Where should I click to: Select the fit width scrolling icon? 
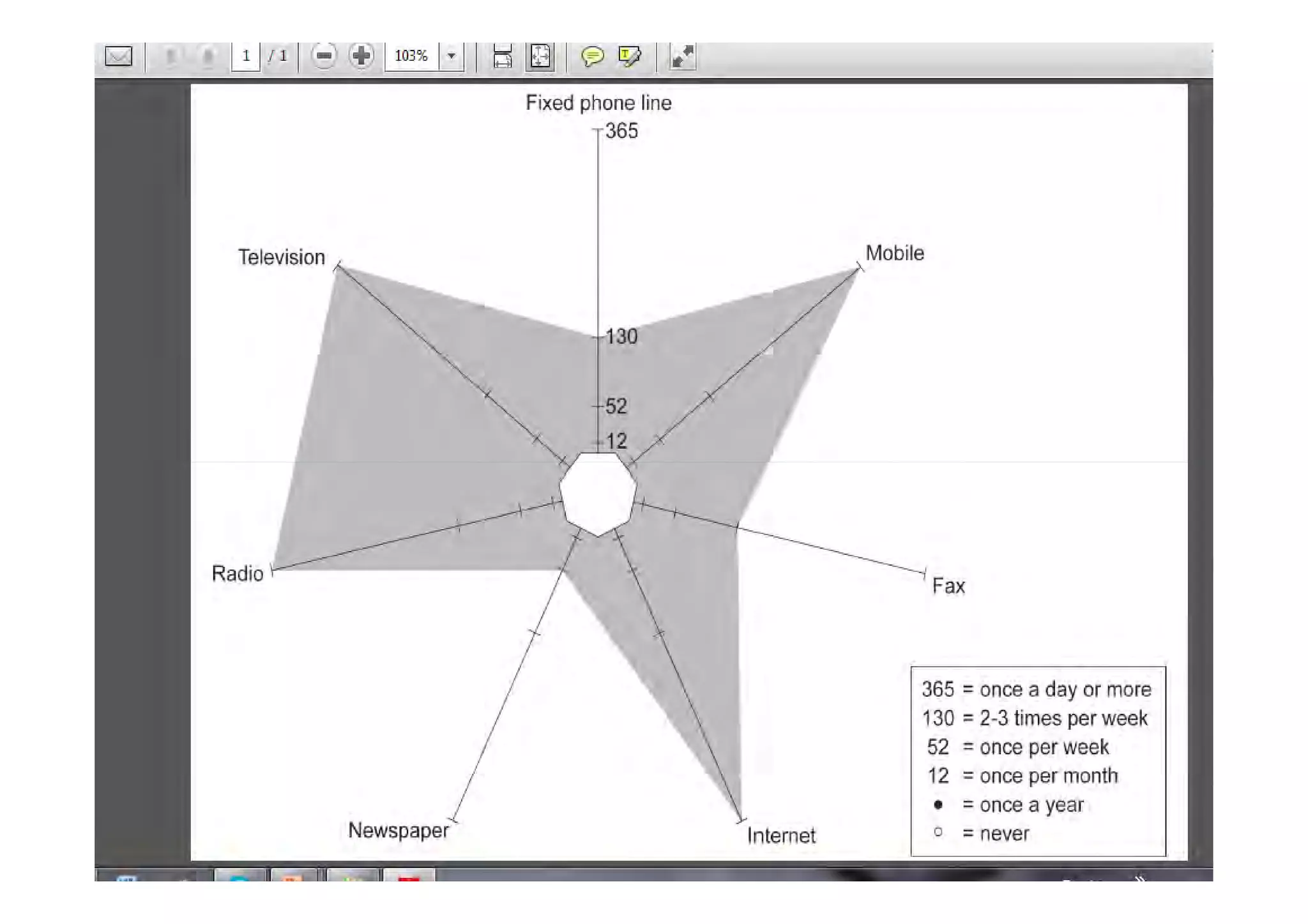503,56
